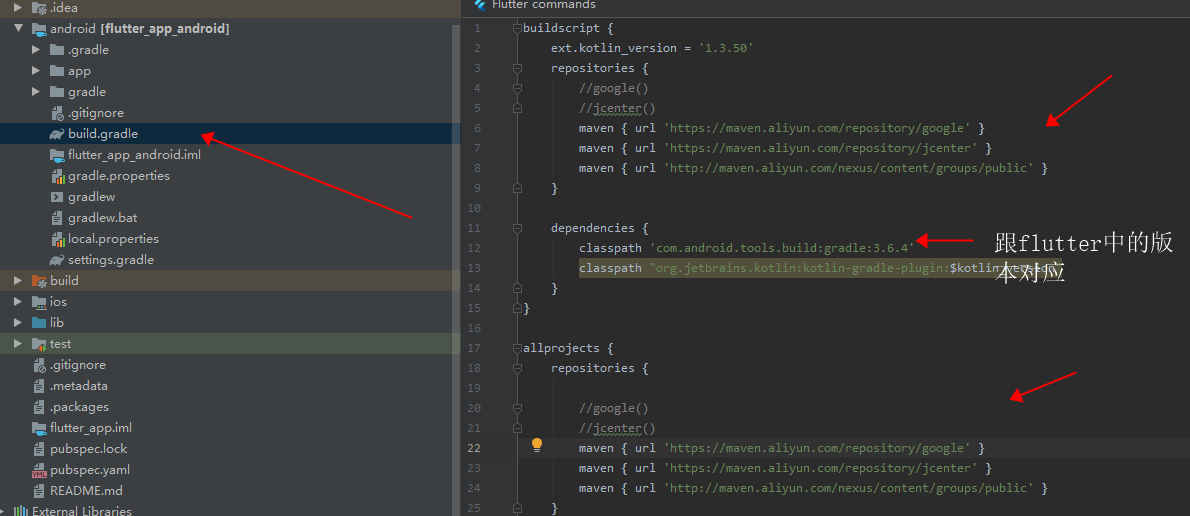Click the yellow lightbulb intention icon

537,445
